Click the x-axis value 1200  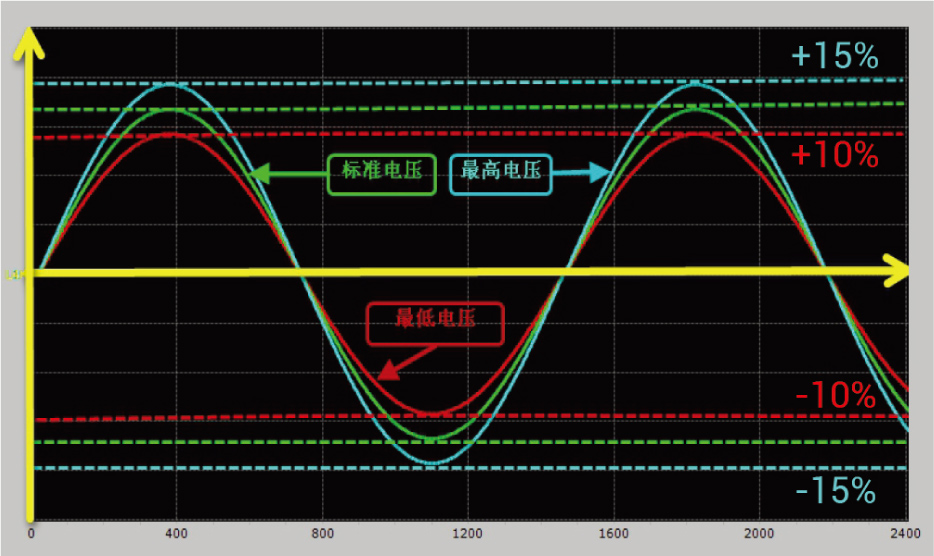click(468, 533)
